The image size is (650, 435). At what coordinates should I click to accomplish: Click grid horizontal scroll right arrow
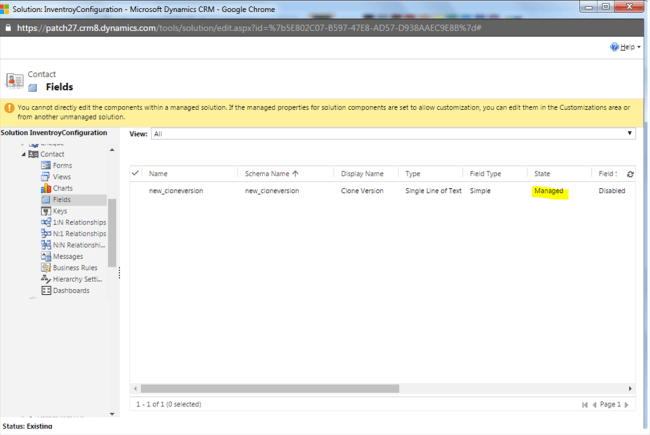pyautogui.click(x=630, y=389)
